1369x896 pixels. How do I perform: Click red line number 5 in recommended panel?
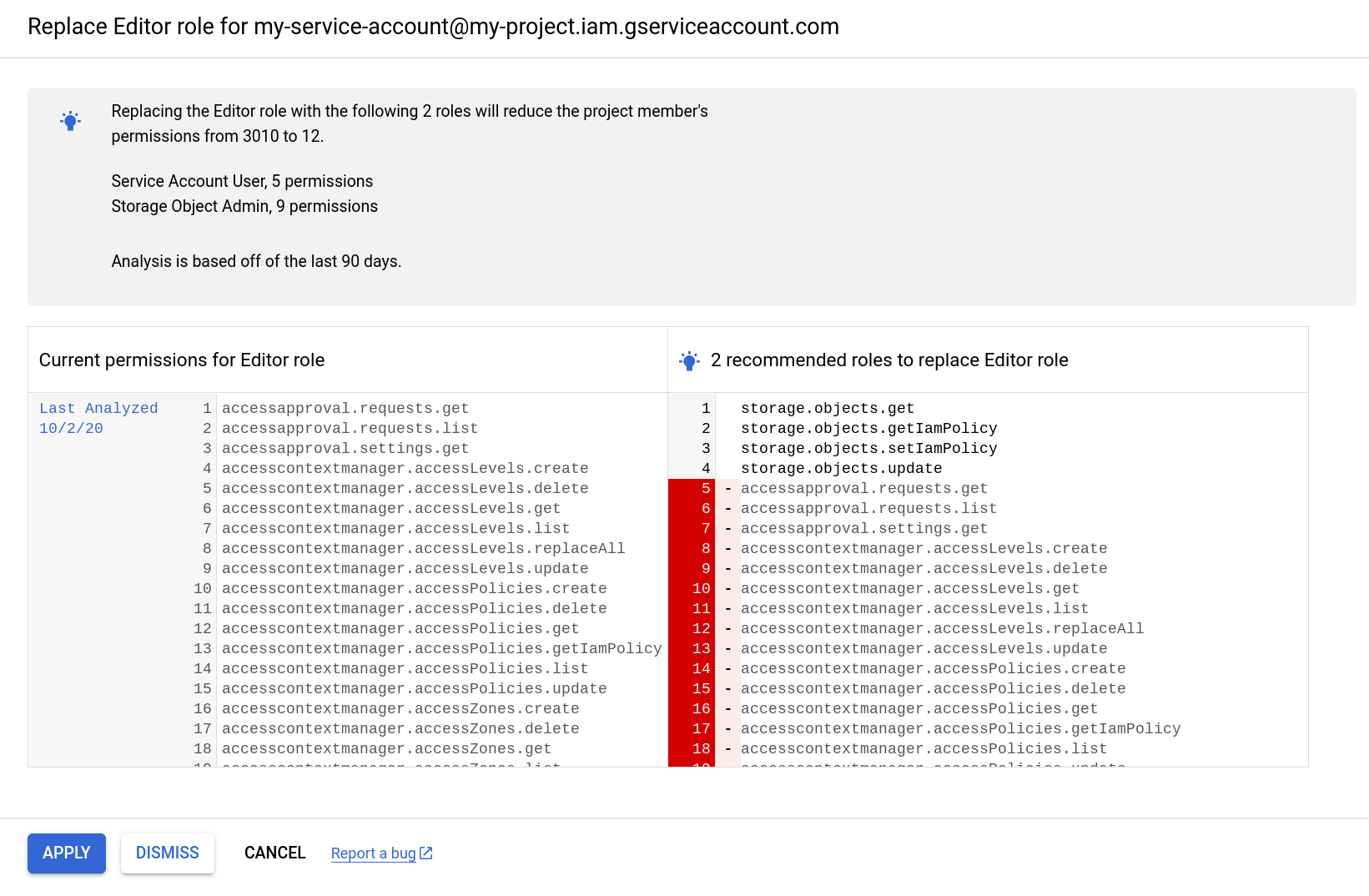(x=702, y=488)
